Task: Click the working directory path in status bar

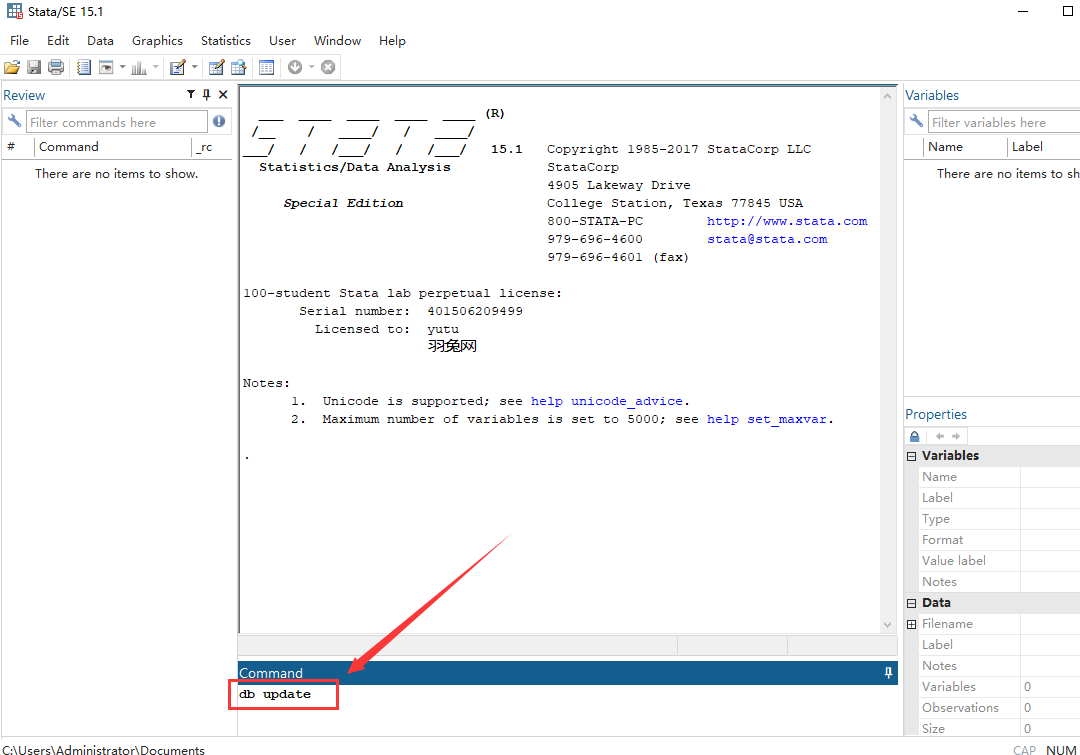Action: pyautogui.click(x=103, y=749)
